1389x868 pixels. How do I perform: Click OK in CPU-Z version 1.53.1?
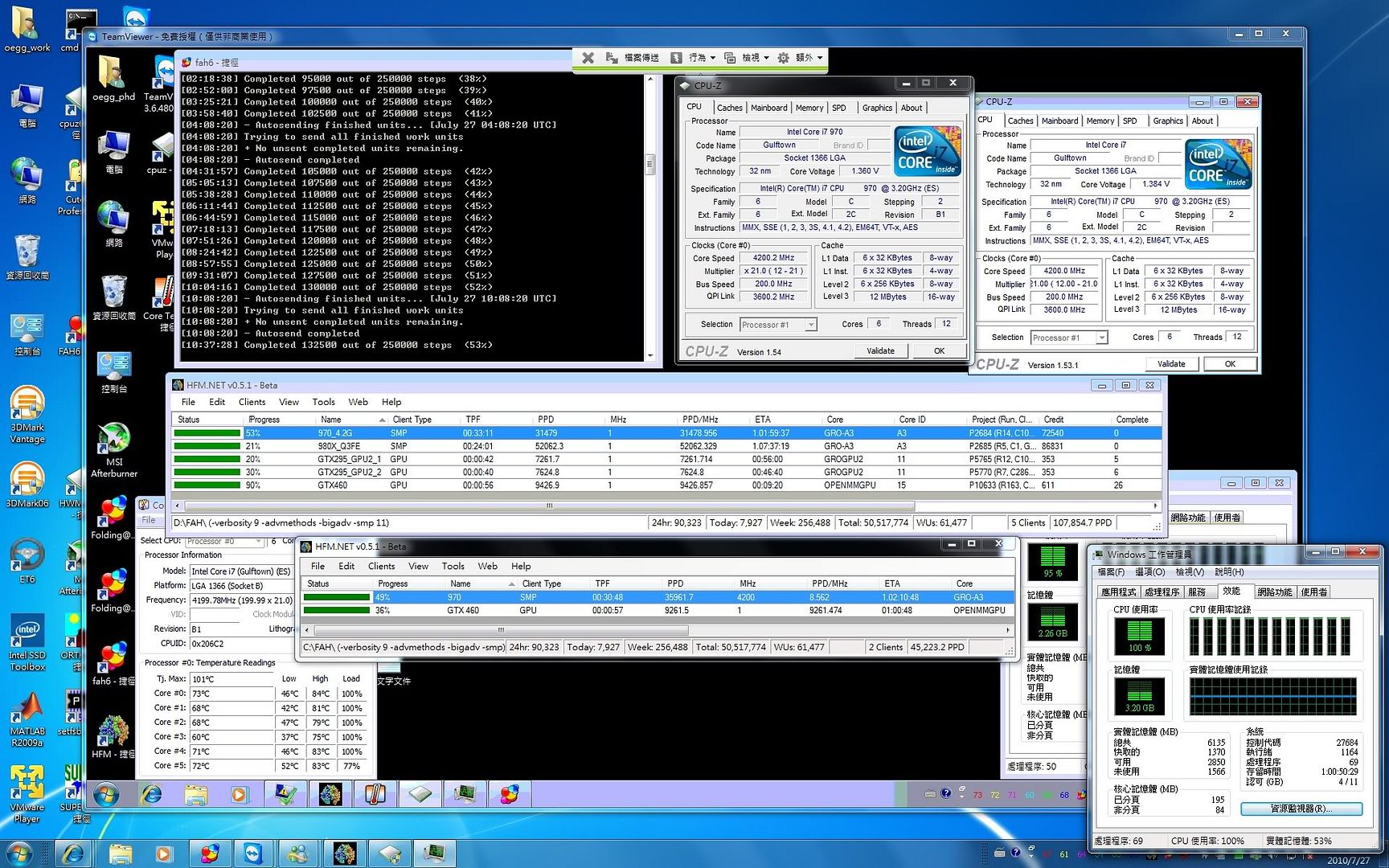pos(1230,363)
